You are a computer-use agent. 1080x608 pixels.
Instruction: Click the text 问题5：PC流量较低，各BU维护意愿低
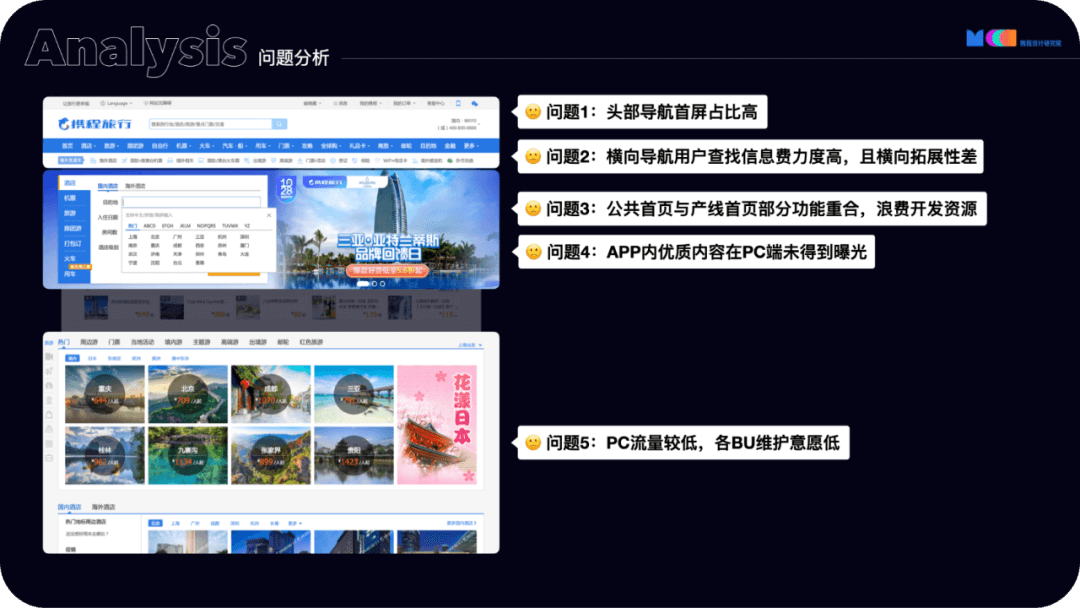point(693,443)
